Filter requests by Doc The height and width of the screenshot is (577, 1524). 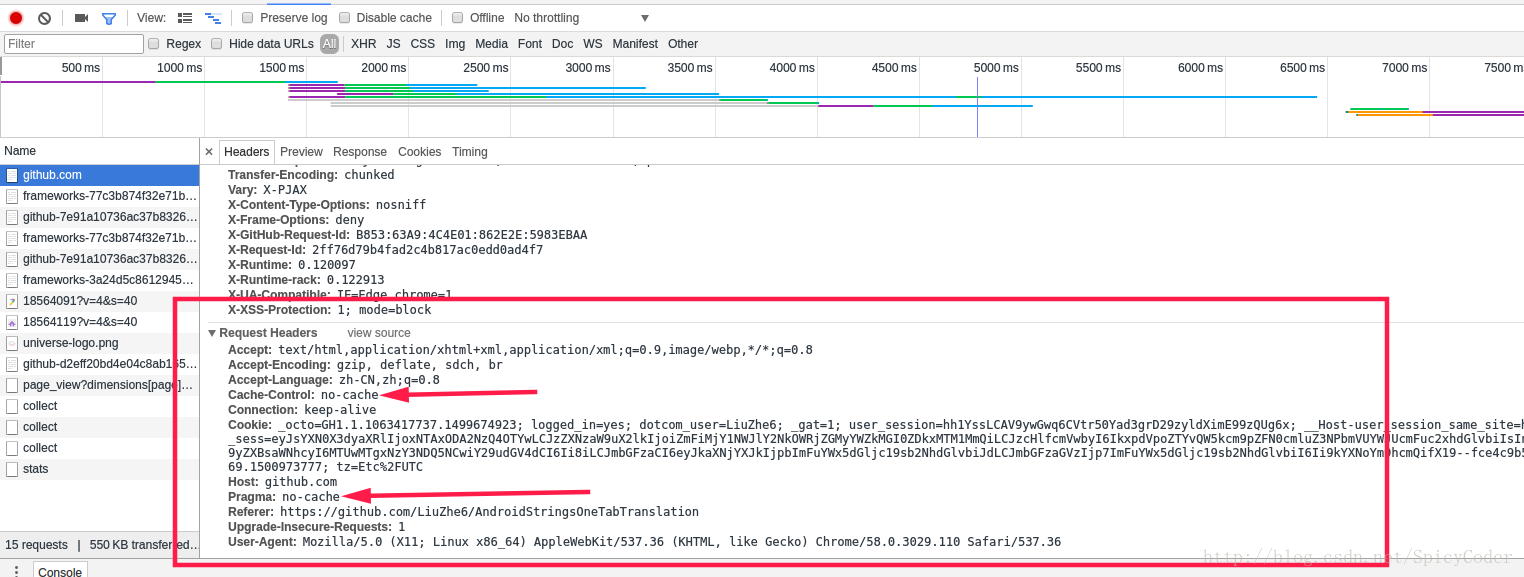(563, 44)
